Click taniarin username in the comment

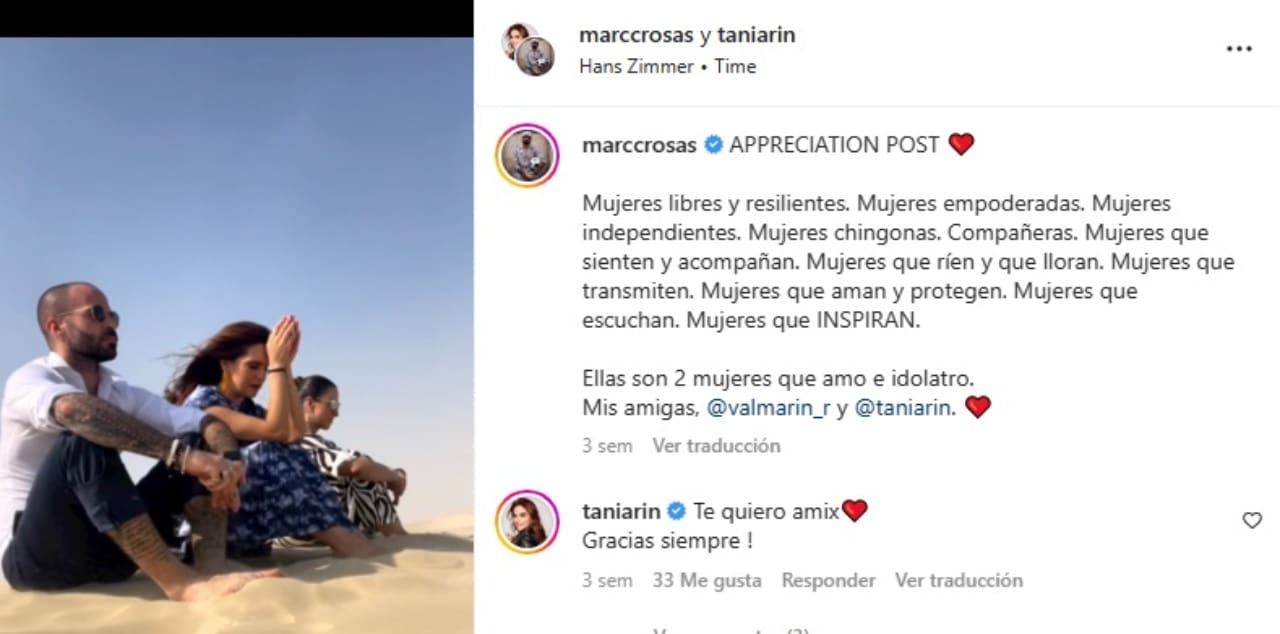(x=621, y=511)
